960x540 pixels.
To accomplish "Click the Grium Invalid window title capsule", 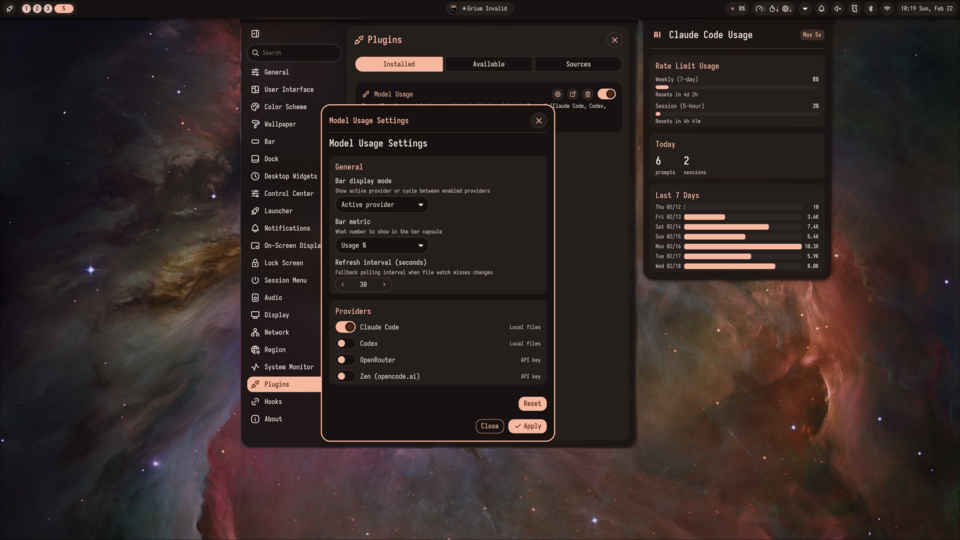I will coord(479,9).
